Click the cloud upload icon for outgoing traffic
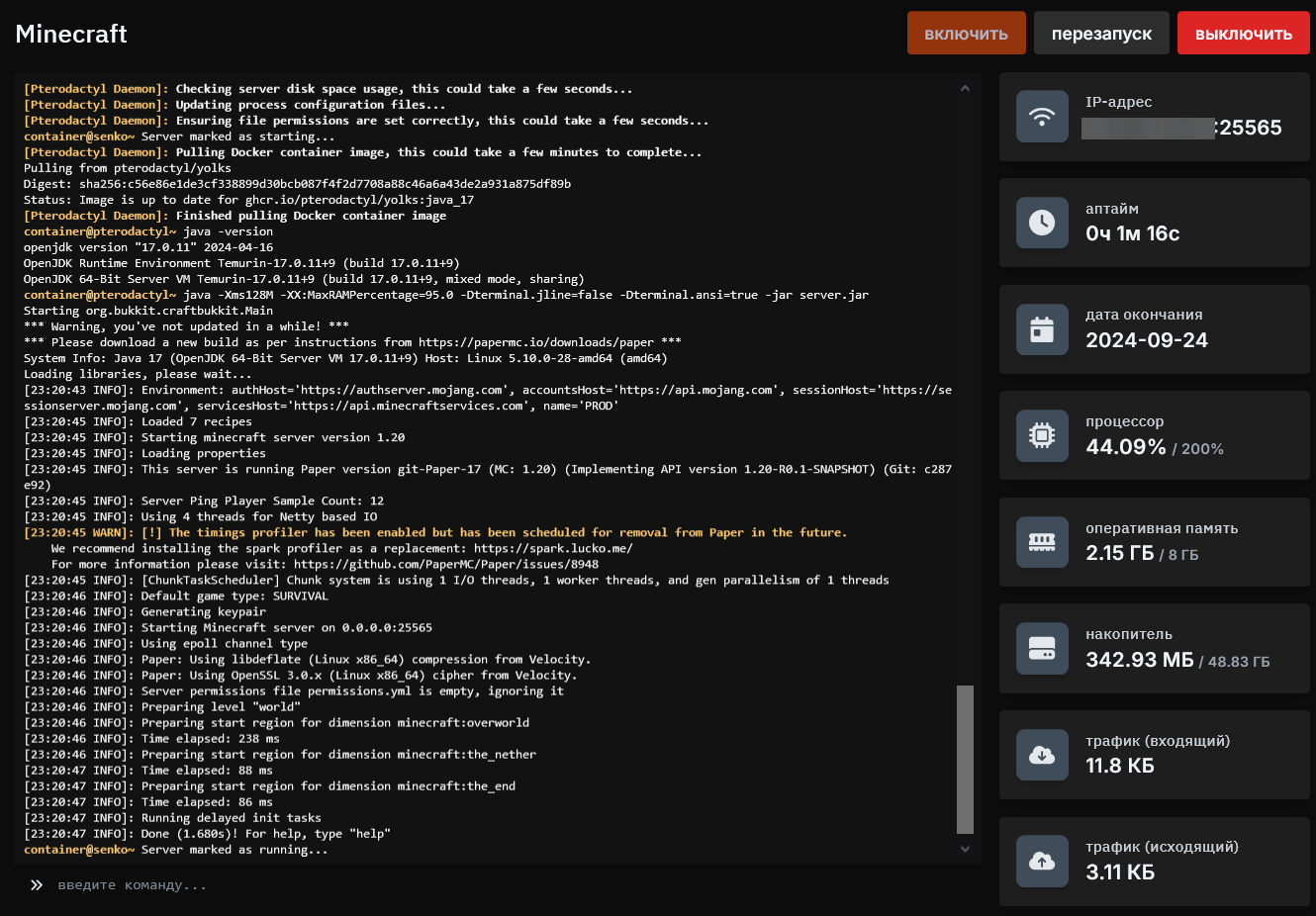 click(x=1042, y=861)
